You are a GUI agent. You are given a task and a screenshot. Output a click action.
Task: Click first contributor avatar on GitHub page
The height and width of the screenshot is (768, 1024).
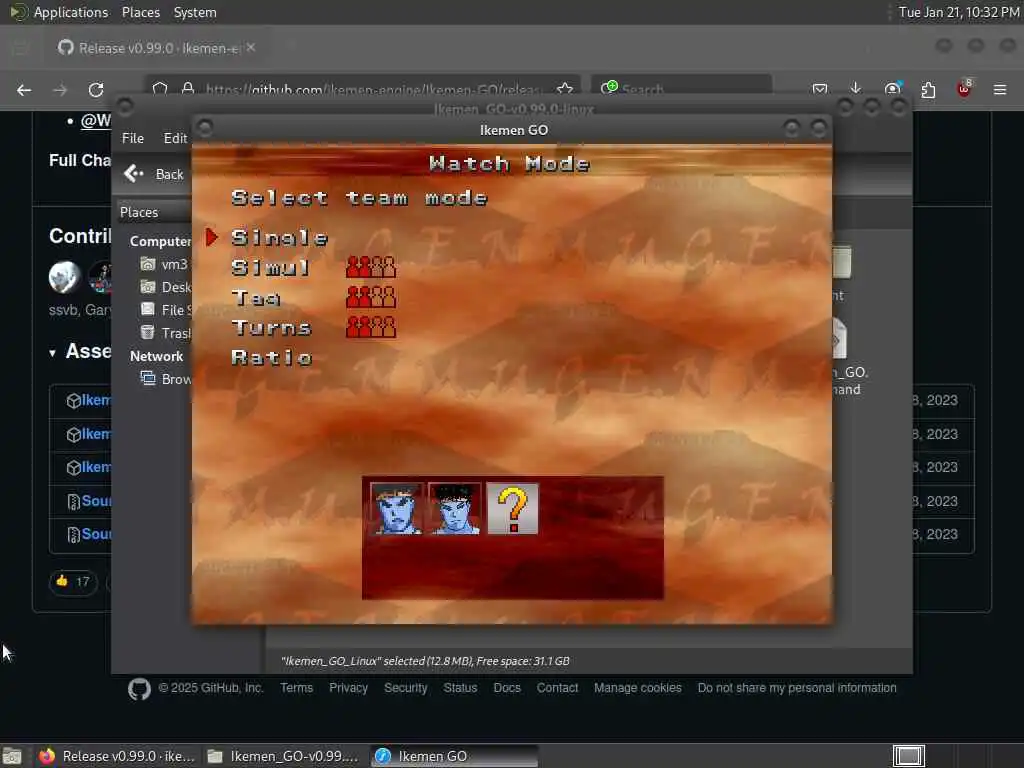click(x=64, y=276)
